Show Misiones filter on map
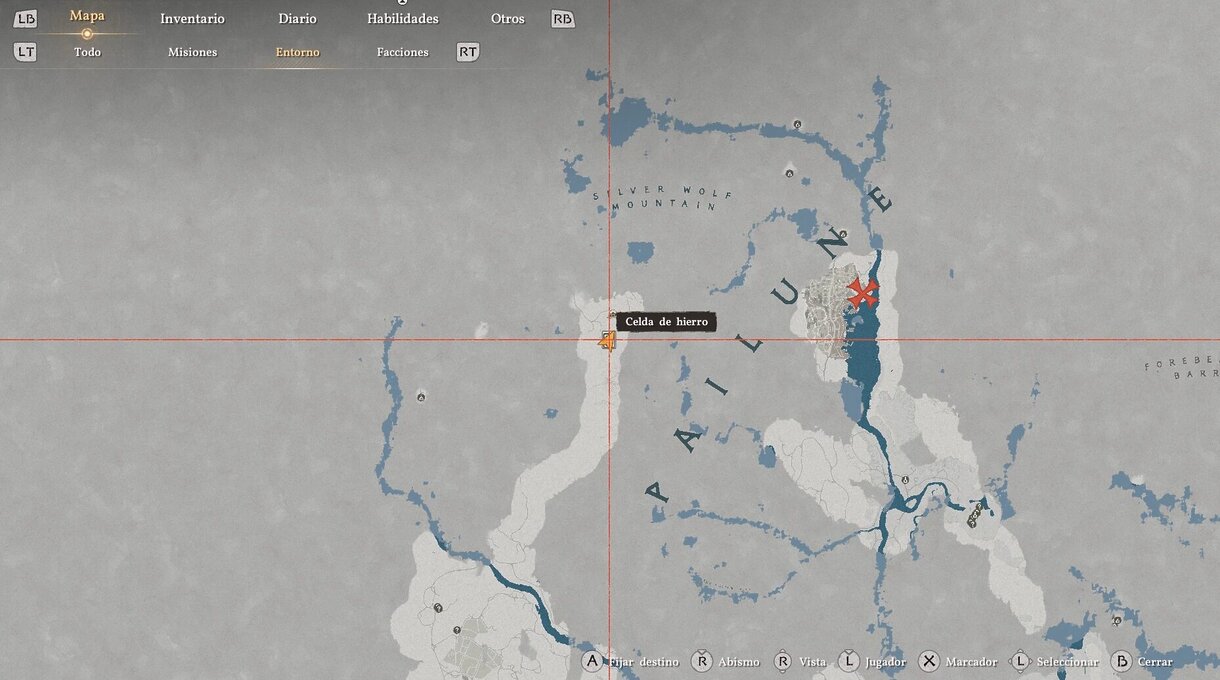Viewport: 1220px width, 680px height. pyautogui.click(x=192, y=52)
